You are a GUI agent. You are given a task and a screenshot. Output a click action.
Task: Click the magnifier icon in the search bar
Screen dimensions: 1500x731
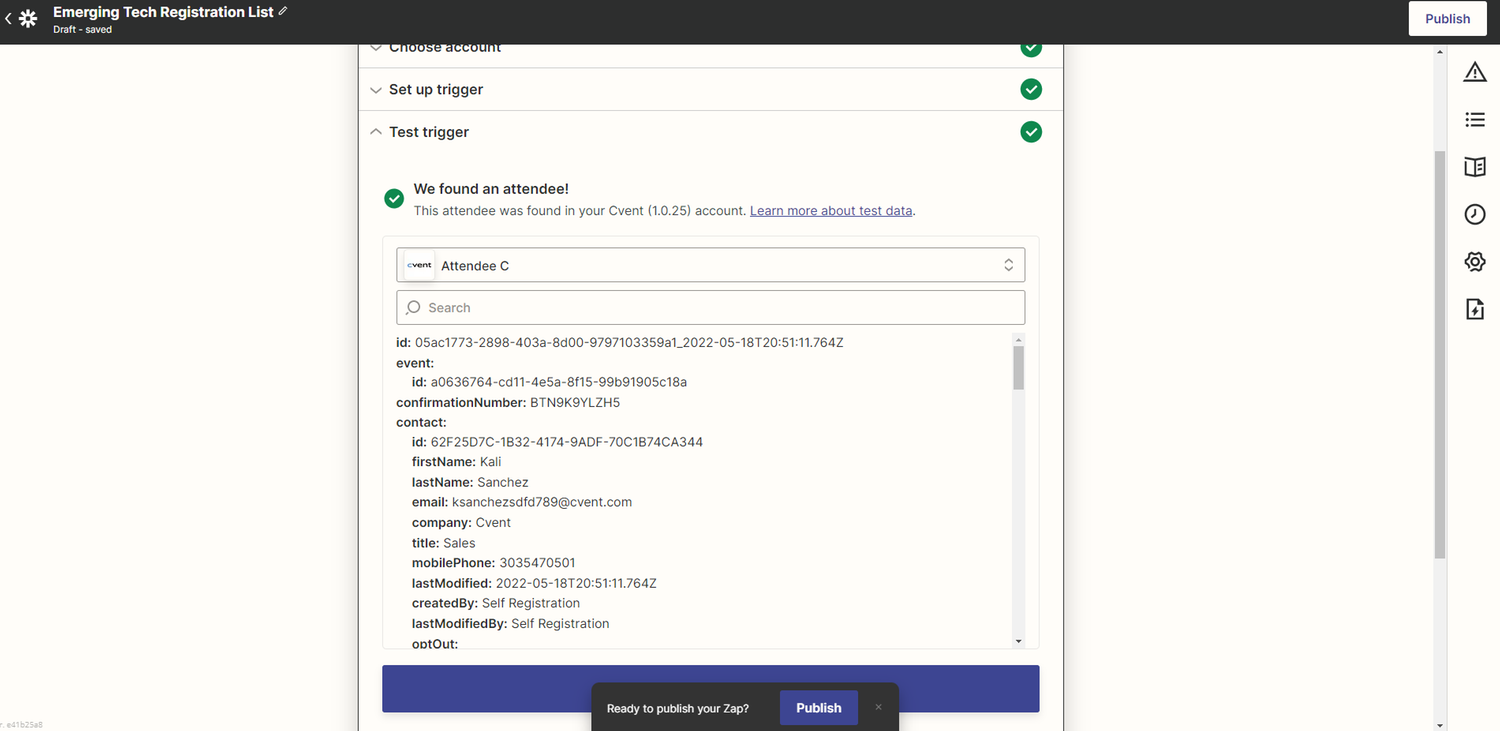point(412,307)
